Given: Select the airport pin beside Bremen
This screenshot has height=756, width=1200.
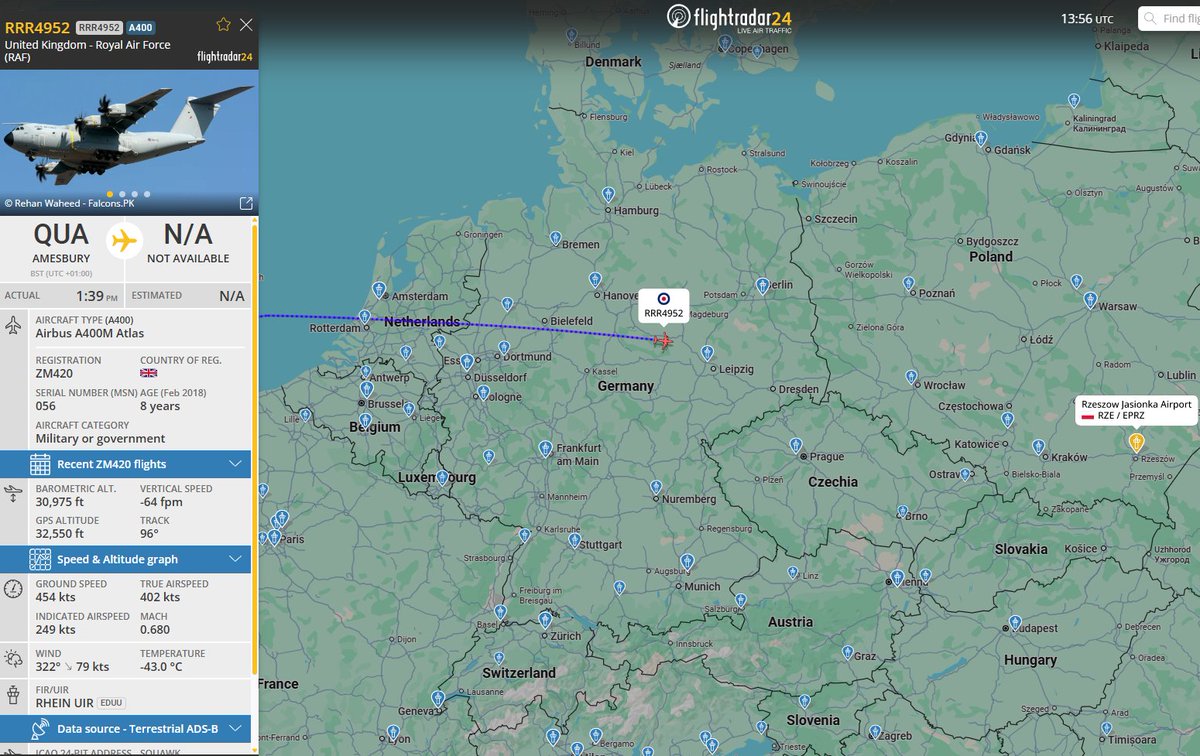Looking at the screenshot, I should [556, 238].
